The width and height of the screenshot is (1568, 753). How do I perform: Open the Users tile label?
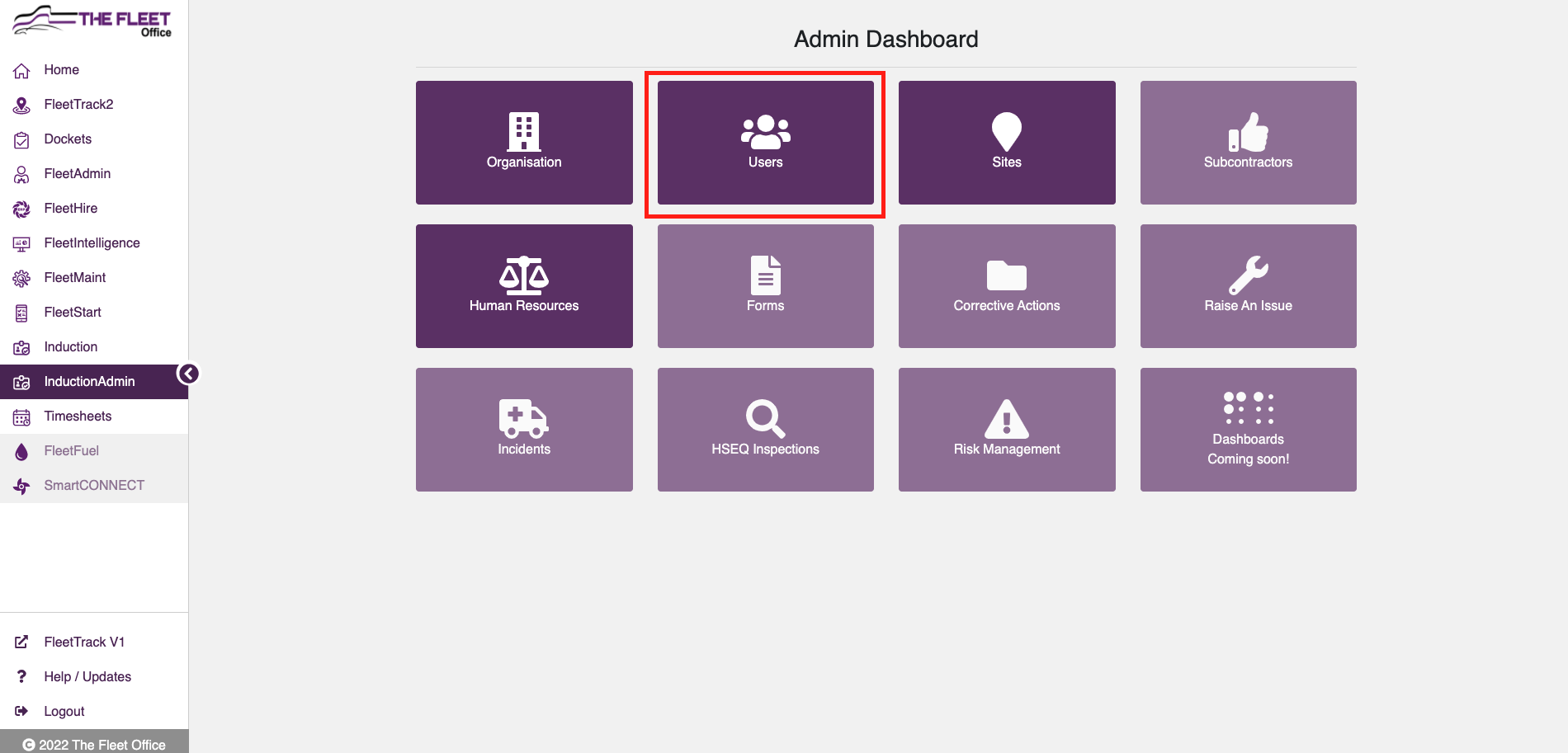766,162
